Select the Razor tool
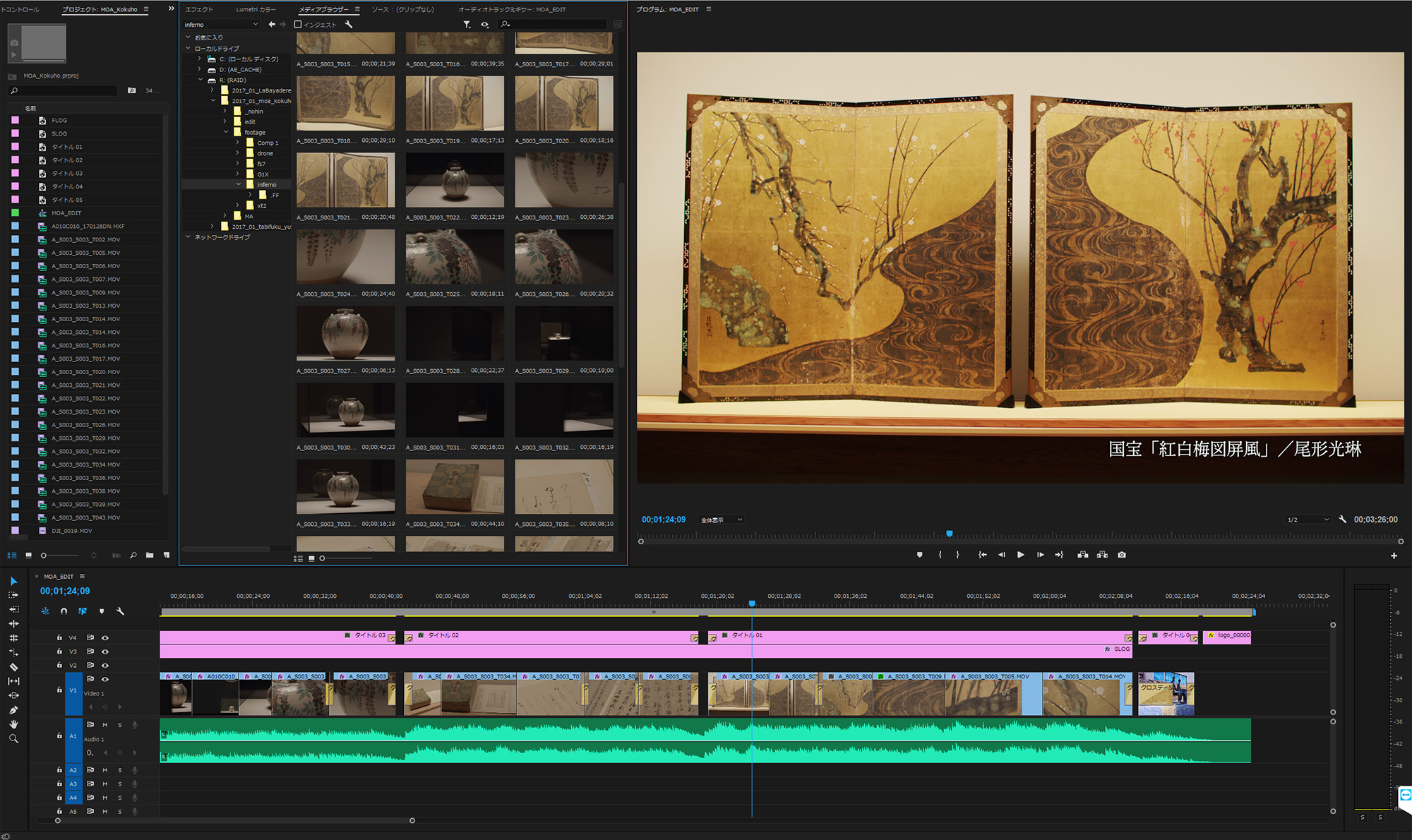1412x840 pixels. 13,667
